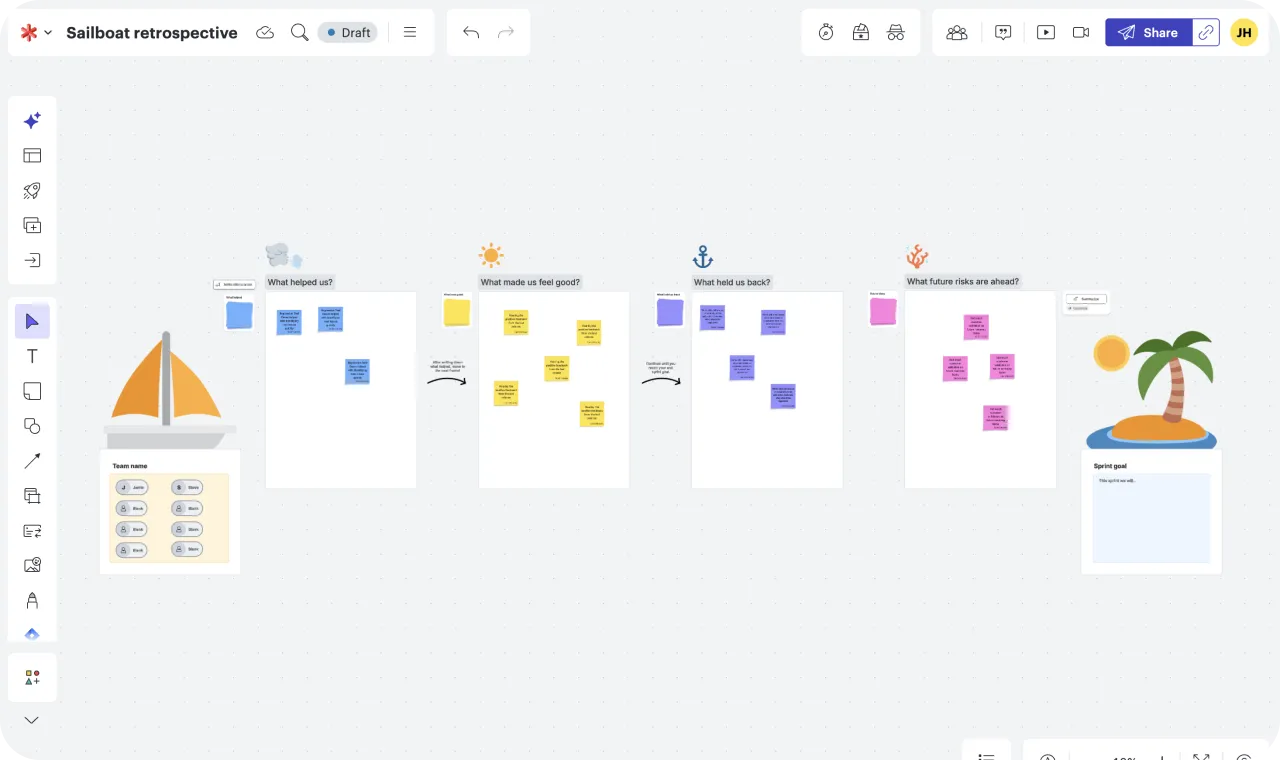Select the pointer selection tool
Image resolution: width=1280 pixels, height=760 pixels.
click(32, 321)
